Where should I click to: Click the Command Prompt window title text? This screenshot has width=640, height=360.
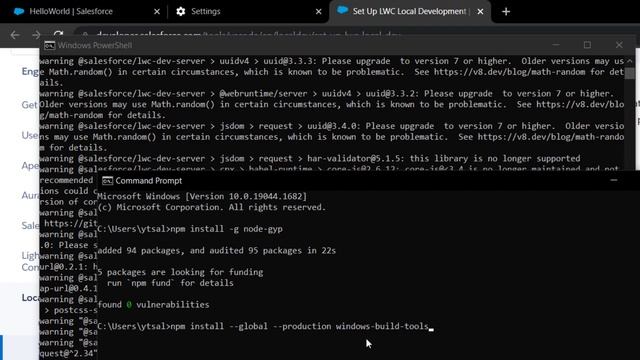[149, 181]
